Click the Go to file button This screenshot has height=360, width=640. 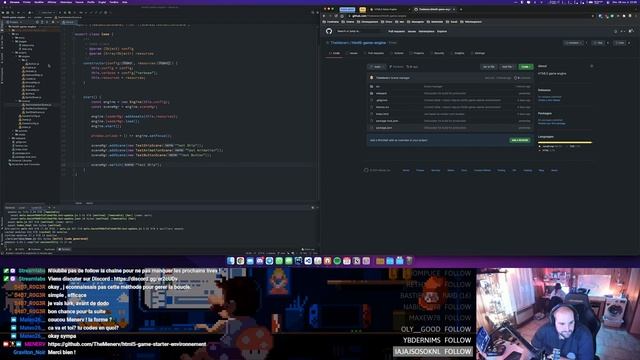click(489, 67)
